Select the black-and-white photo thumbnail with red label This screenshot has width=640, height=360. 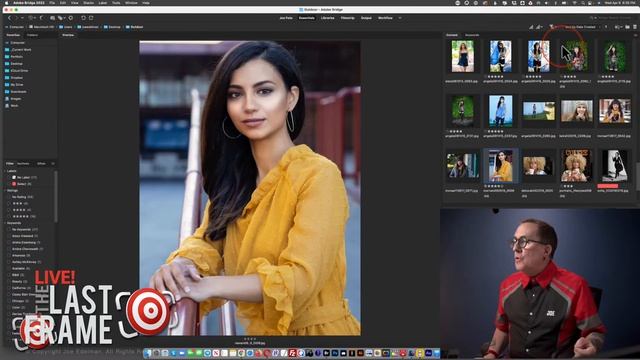614,166
